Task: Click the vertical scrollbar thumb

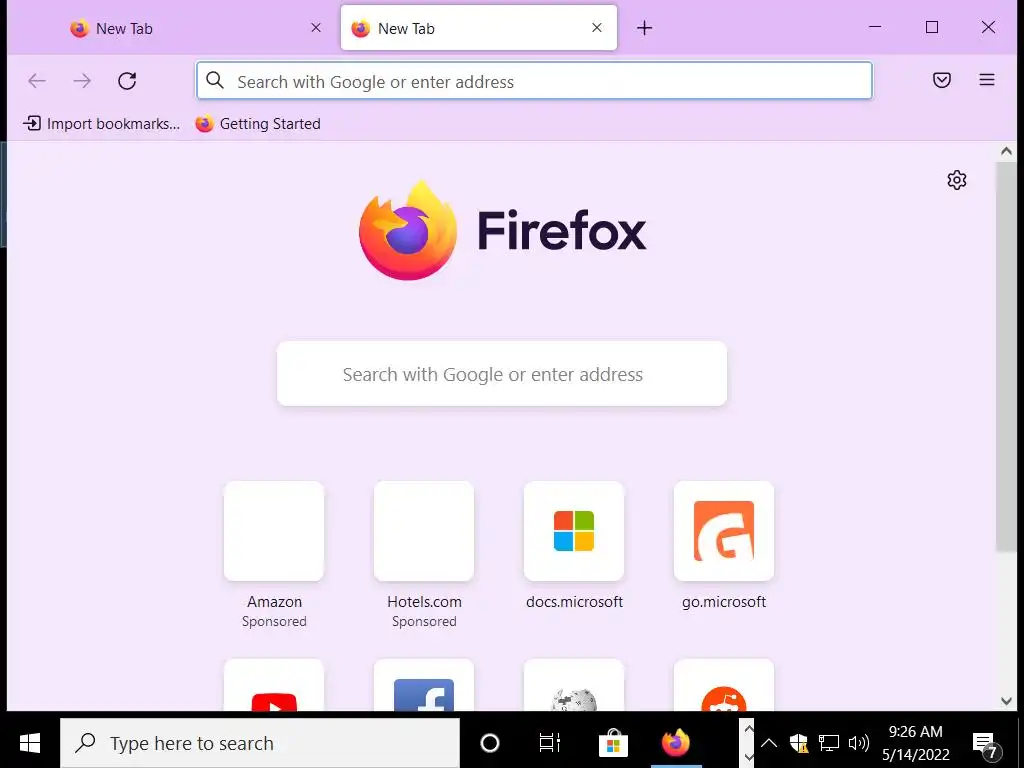Action: [x=1006, y=357]
